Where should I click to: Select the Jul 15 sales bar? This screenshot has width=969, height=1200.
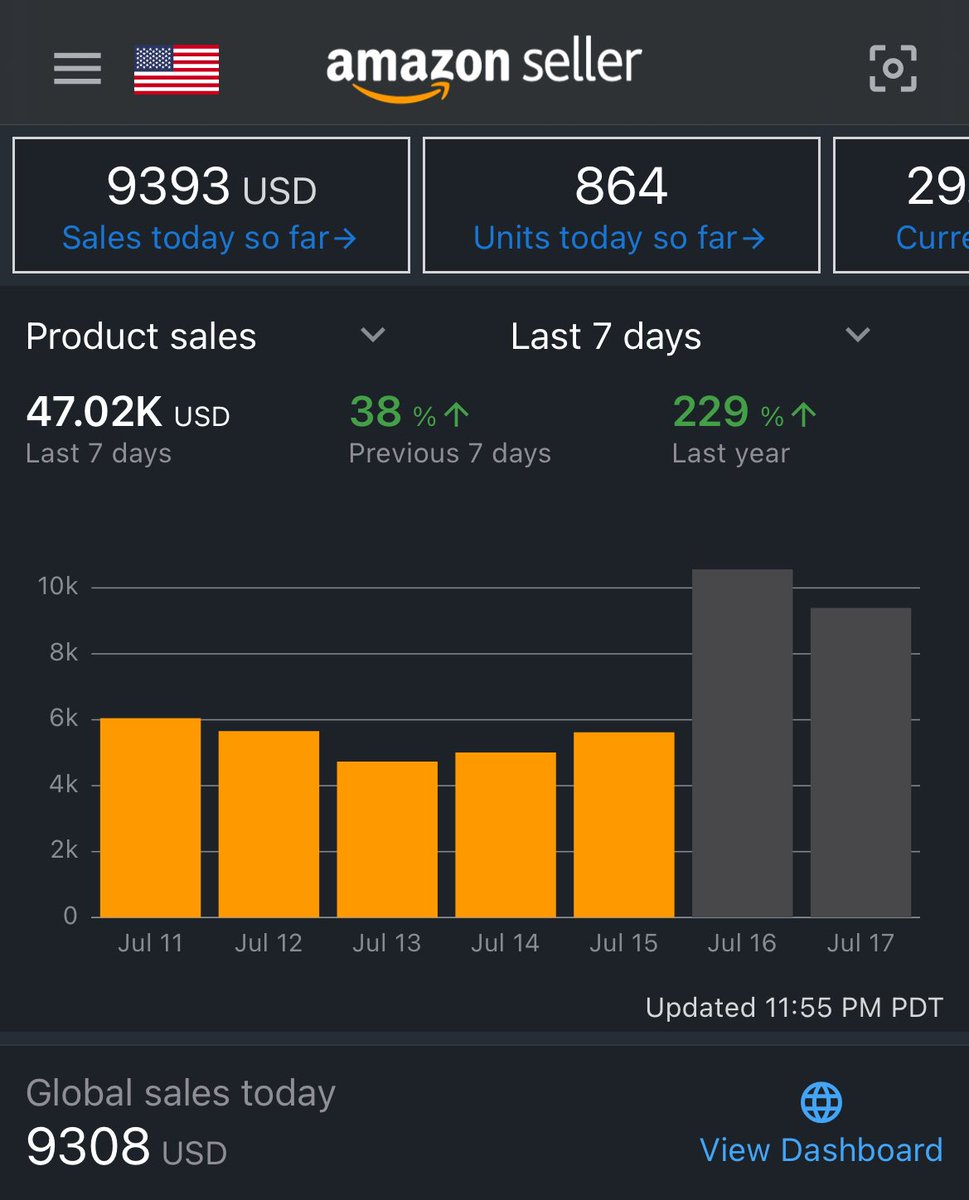[624, 825]
